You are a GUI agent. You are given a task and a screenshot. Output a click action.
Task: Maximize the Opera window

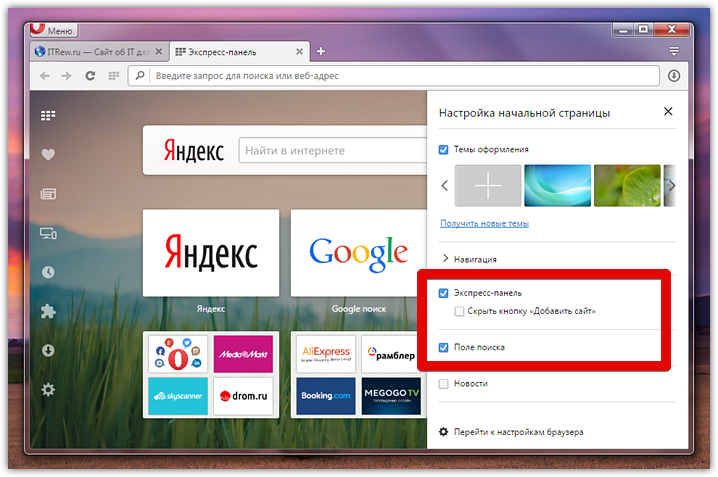click(x=643, y=30)
